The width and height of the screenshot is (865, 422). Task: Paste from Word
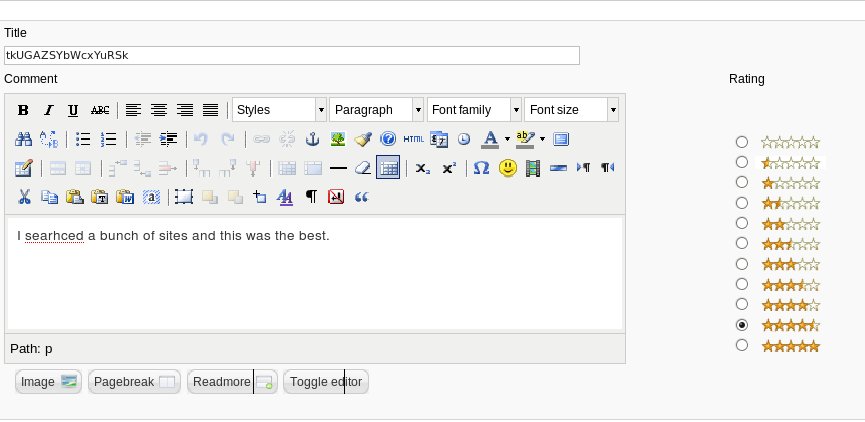pyautogui.click(x=125, y=196)
